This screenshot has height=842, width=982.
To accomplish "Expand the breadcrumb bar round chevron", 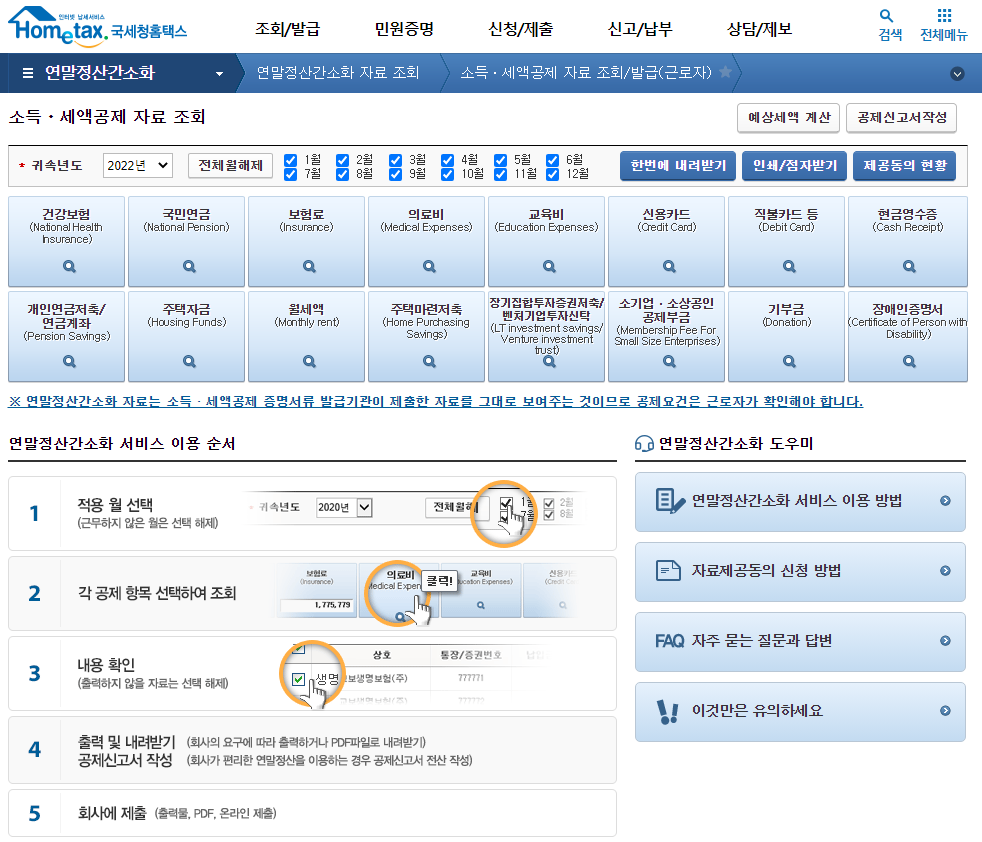I will coord(957,74).
